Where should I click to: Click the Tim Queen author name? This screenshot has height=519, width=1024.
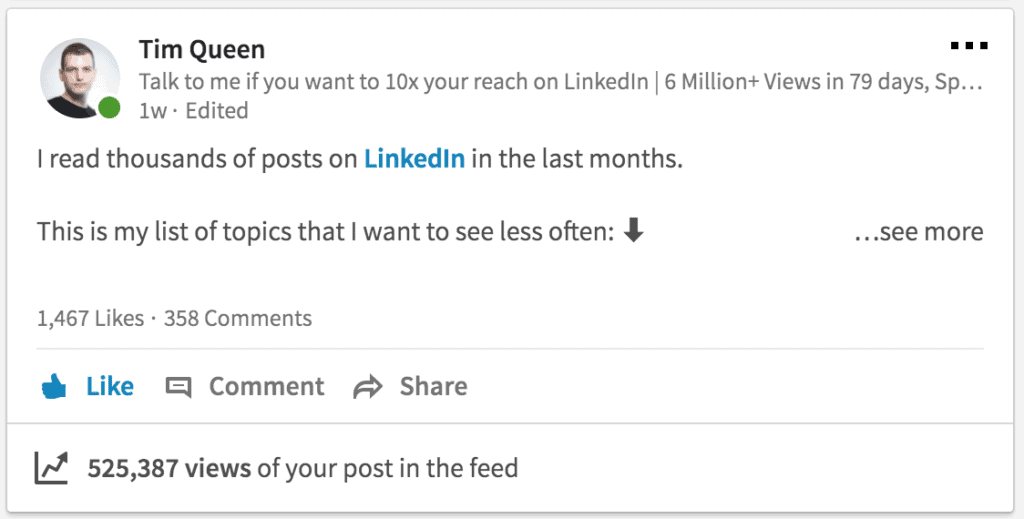(x=202, y=49)
